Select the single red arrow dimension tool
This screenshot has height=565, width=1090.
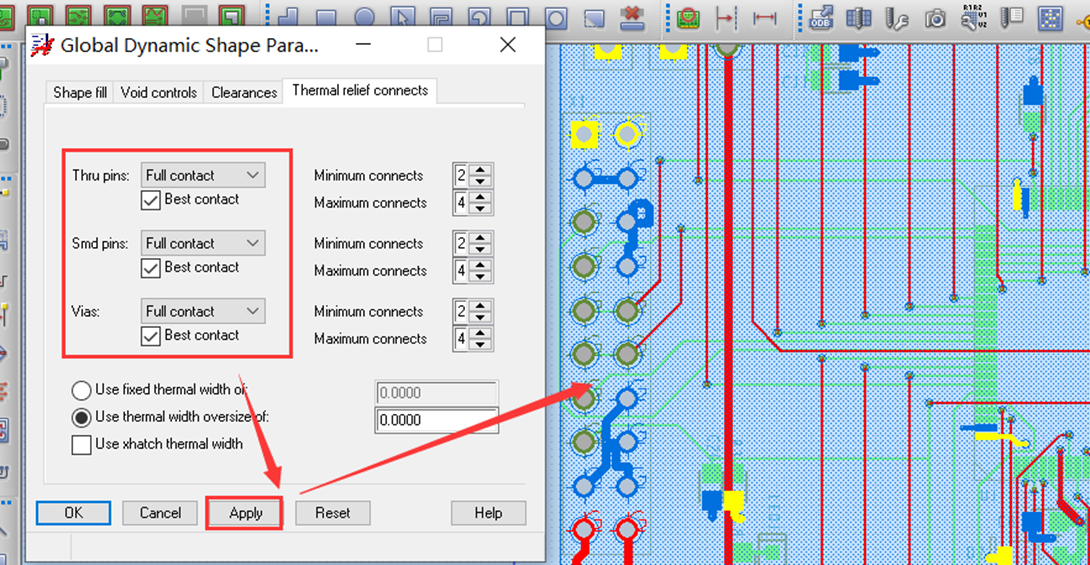[x=726, y=17]
